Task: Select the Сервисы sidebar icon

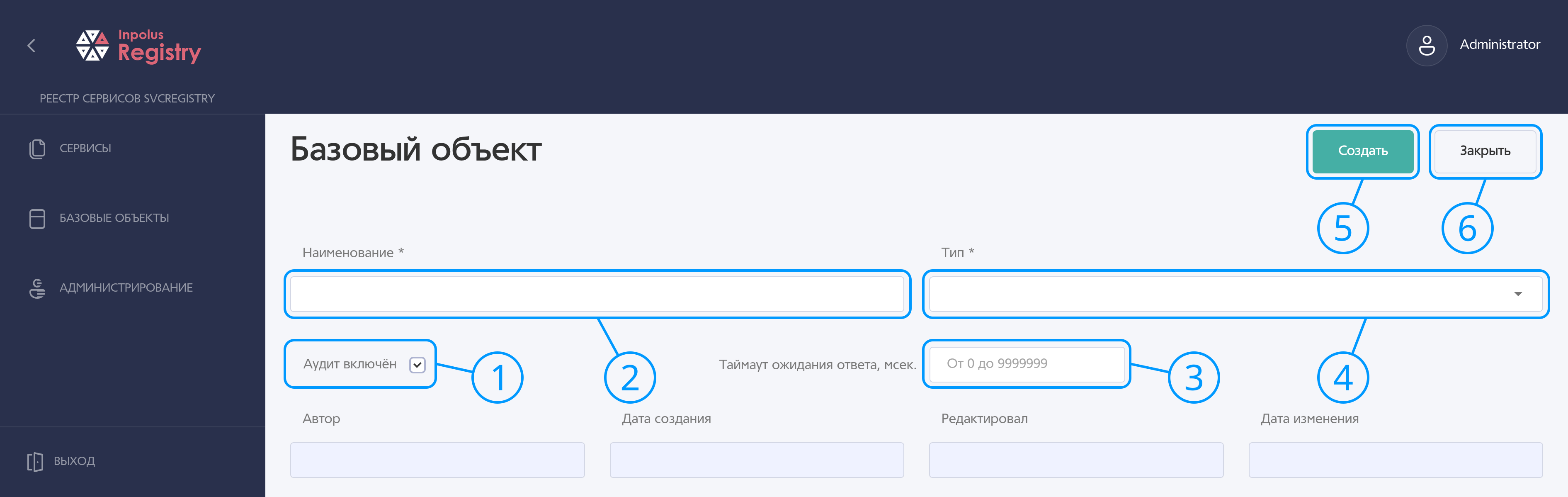Action: 37,149
